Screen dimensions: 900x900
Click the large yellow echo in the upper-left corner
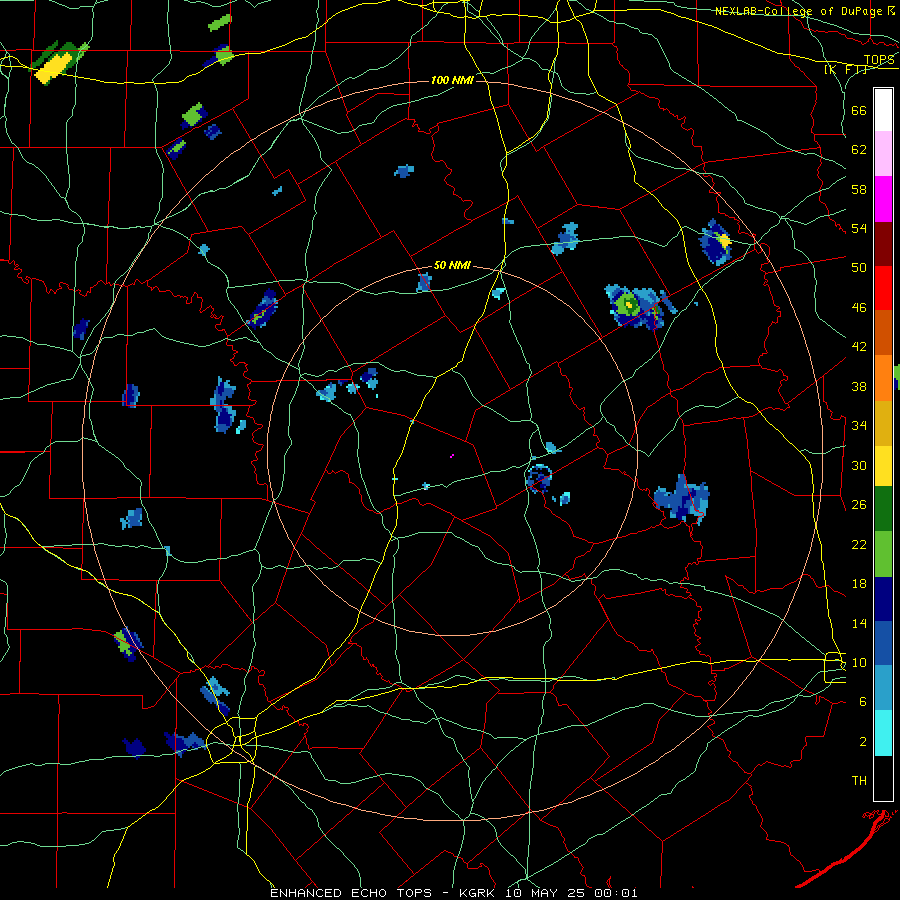point(53,67)
